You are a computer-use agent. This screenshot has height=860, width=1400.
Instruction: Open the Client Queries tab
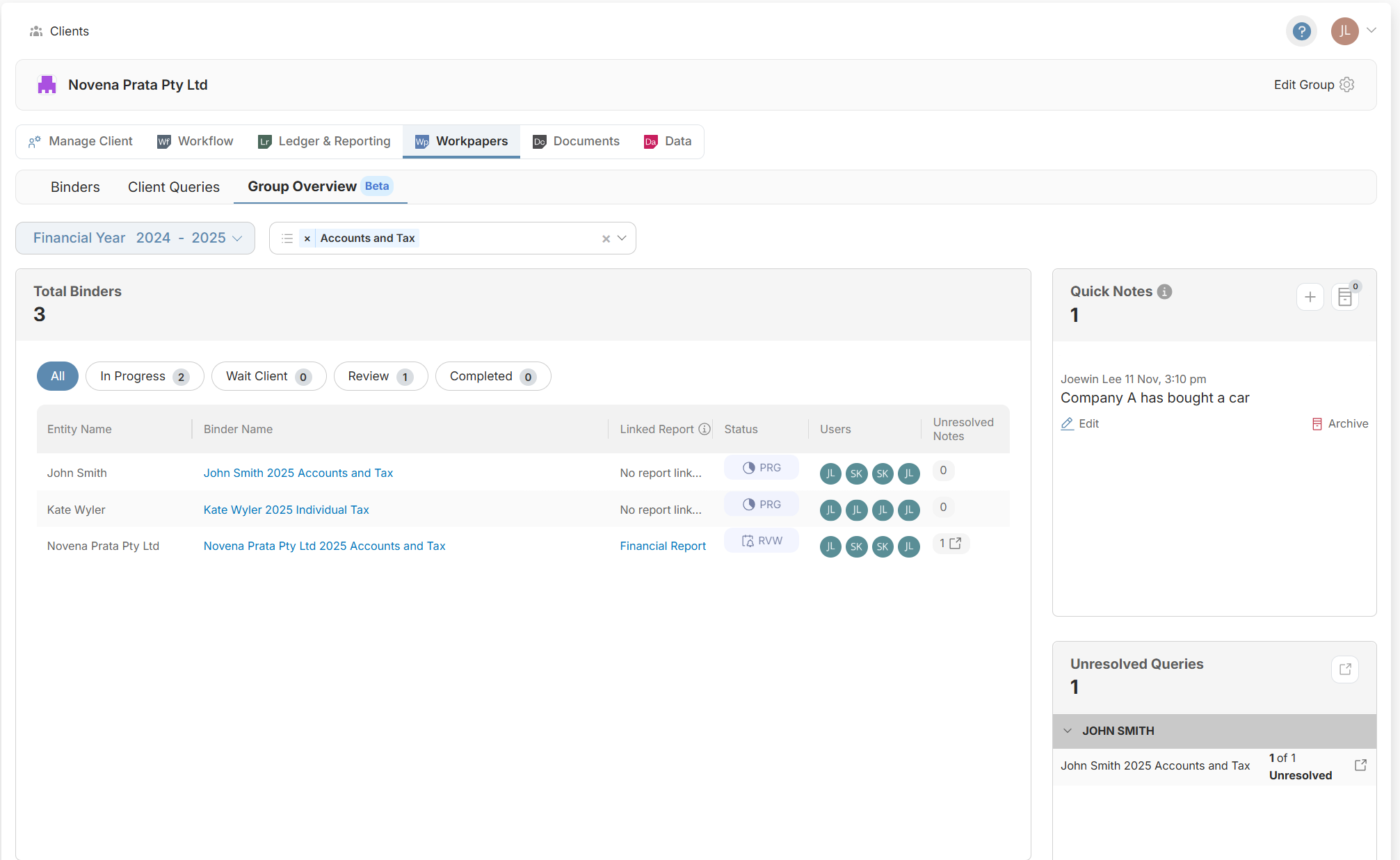[173, 187]
